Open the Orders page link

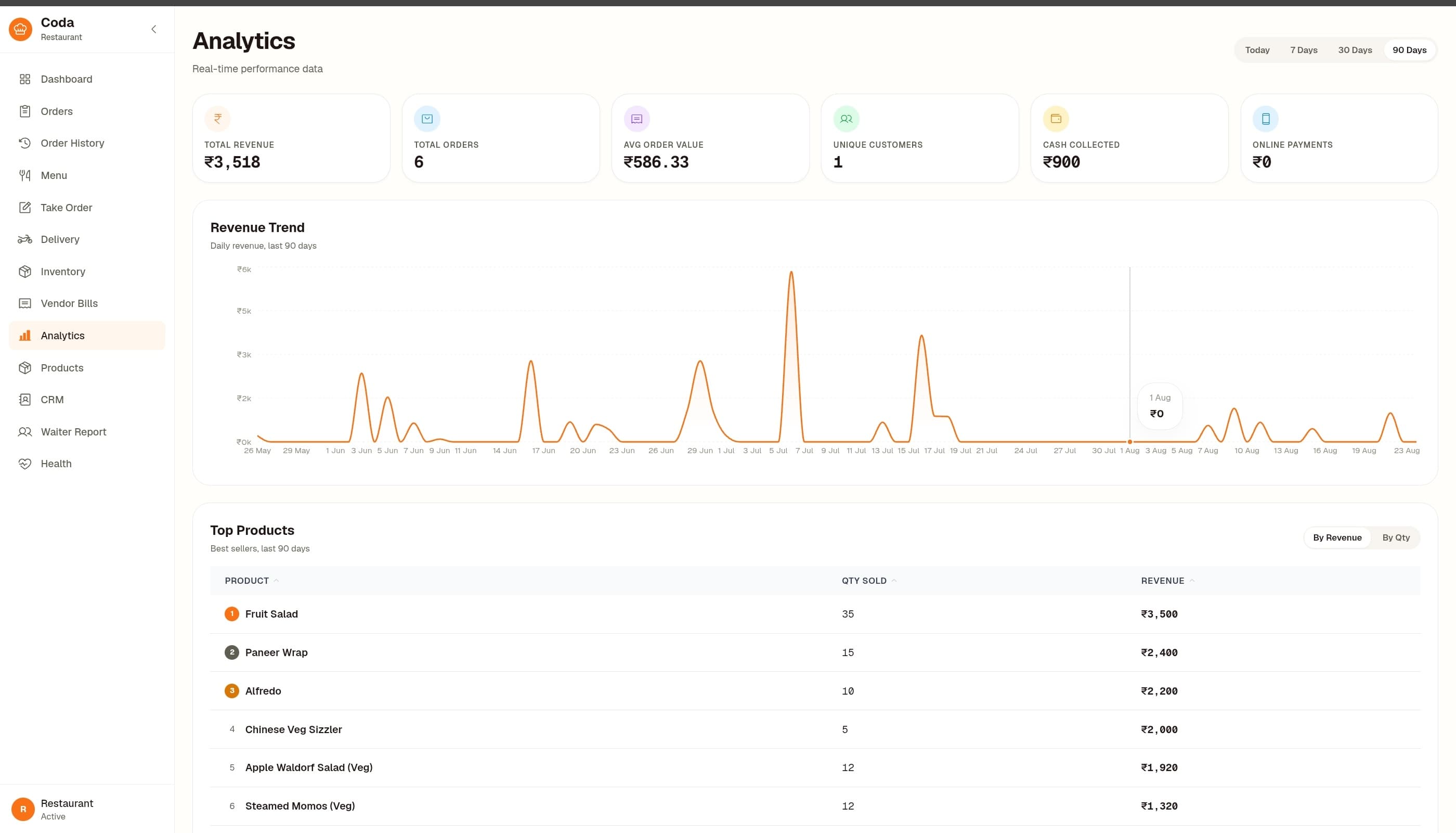[87, 111]
